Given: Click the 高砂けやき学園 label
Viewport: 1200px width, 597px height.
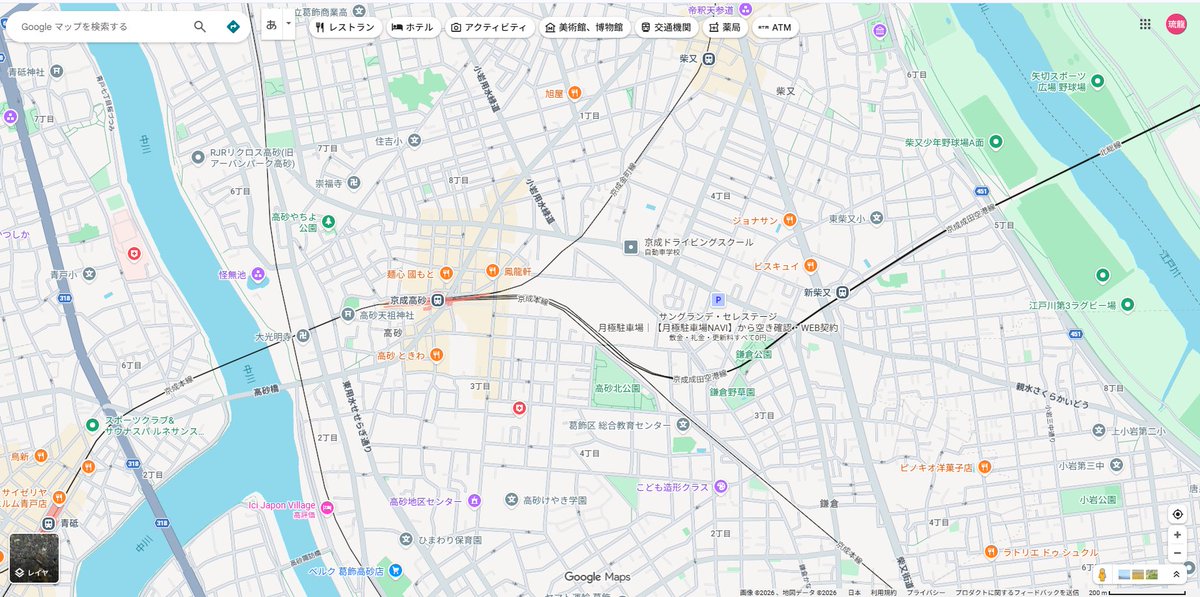Looking at the screenshot, I should [x=557, y=500].
